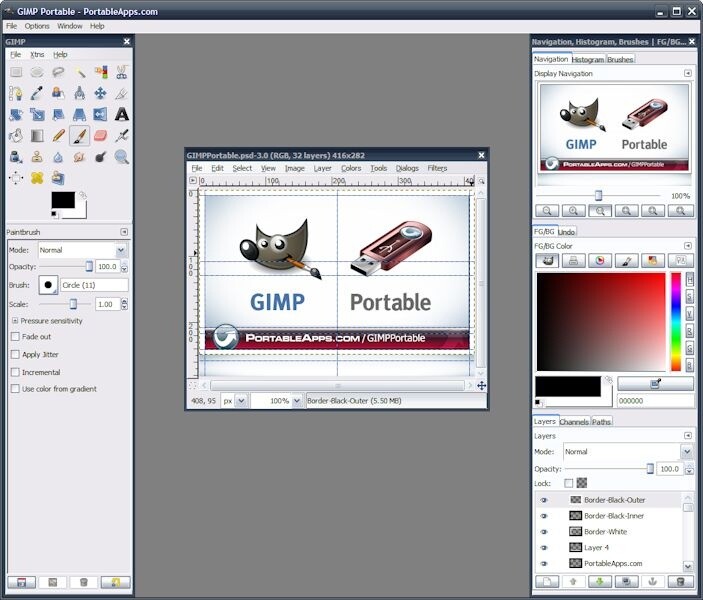This screenshot has height=600, width=703.
Task: Open the FG/BG Color tab menu arrow
Action: pyautogui.click(x=688, y=246)
